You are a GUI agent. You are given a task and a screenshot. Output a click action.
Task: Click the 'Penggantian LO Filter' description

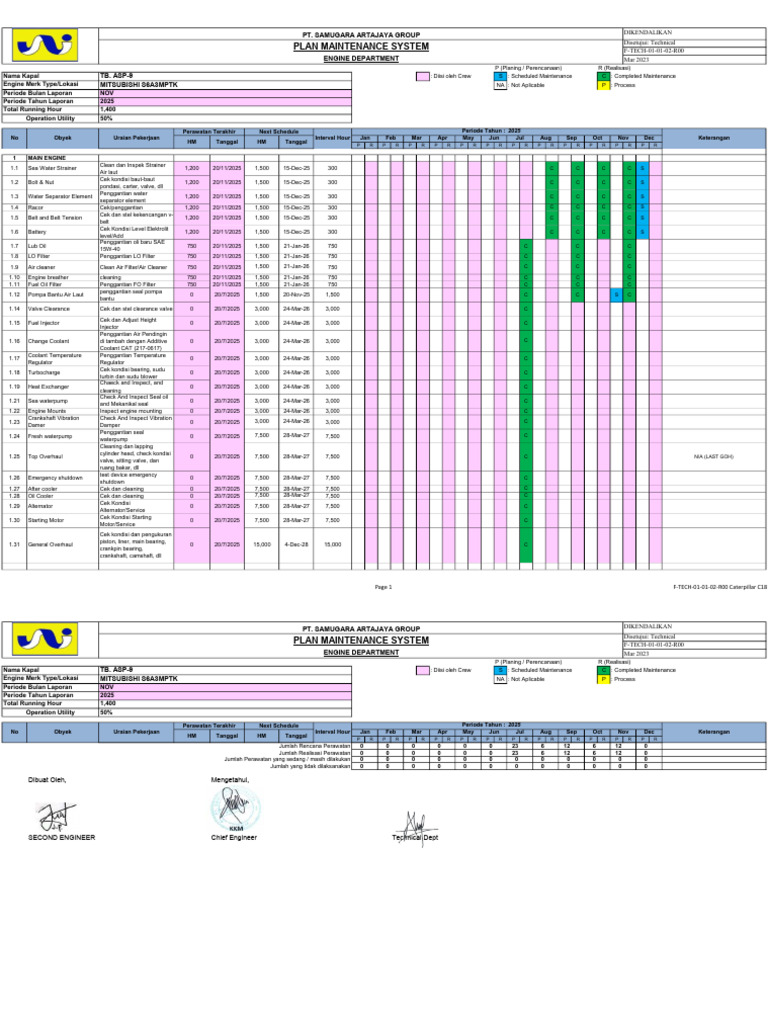(127, 257)
